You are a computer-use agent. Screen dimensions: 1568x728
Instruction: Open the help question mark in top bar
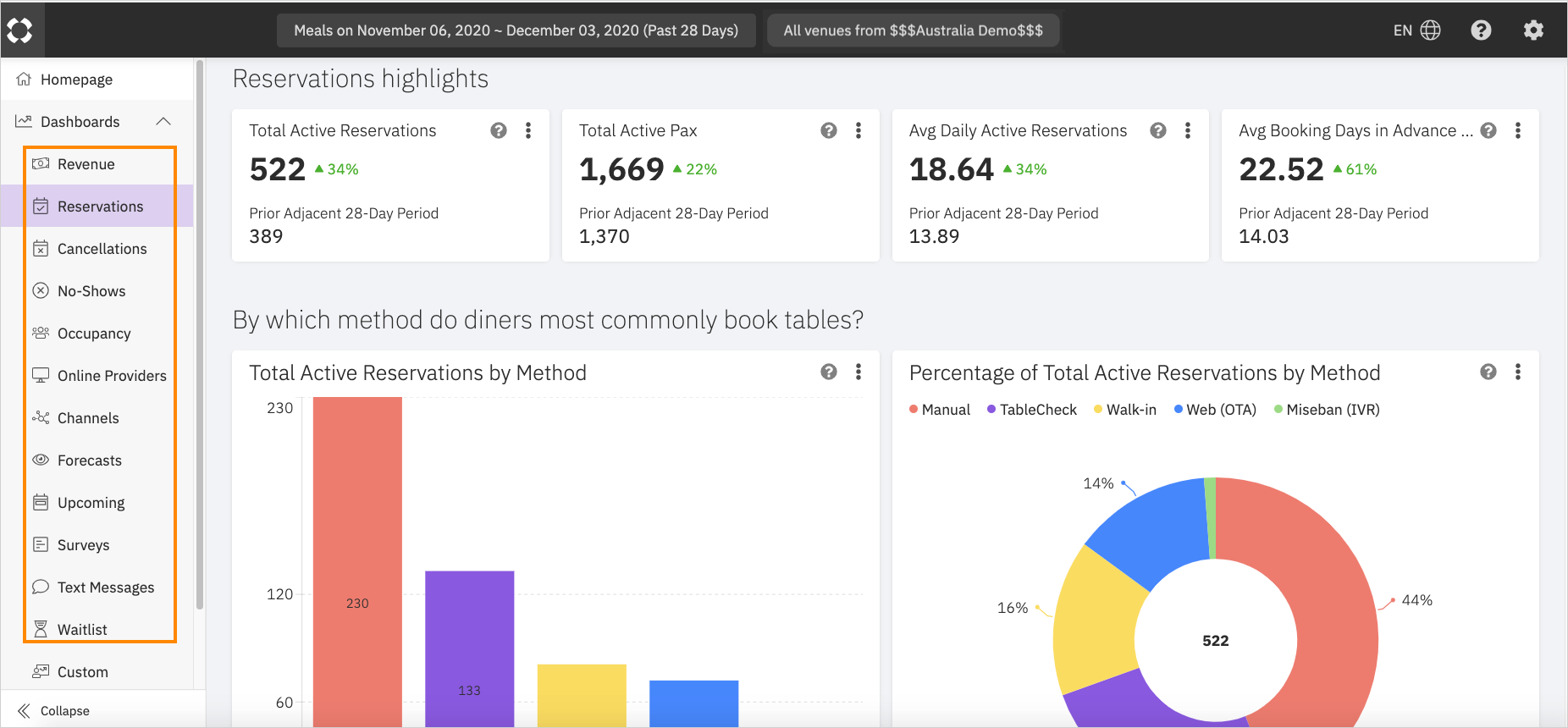click(1481, 30)
